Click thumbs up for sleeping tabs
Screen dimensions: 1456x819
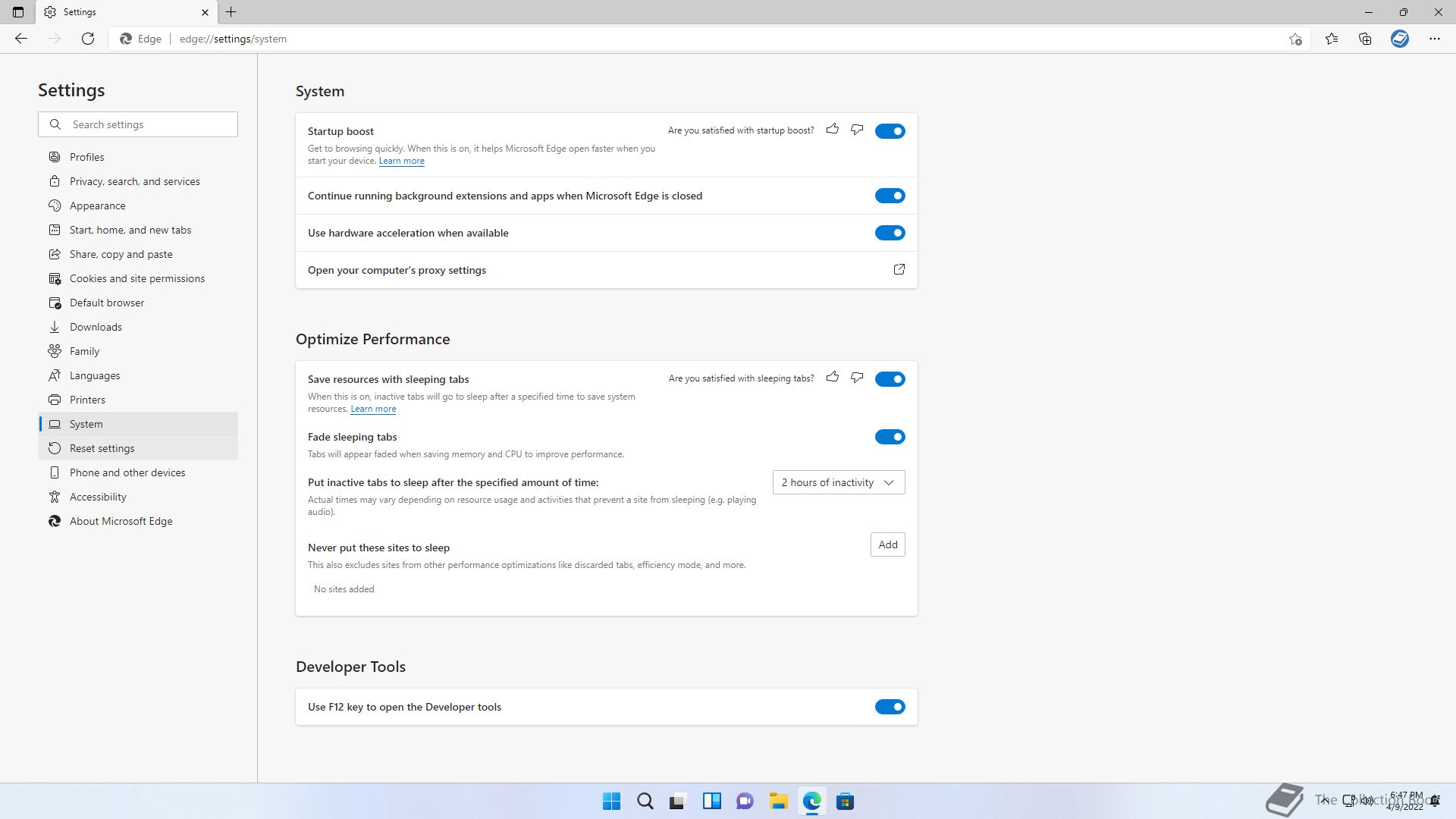(833, 378)
